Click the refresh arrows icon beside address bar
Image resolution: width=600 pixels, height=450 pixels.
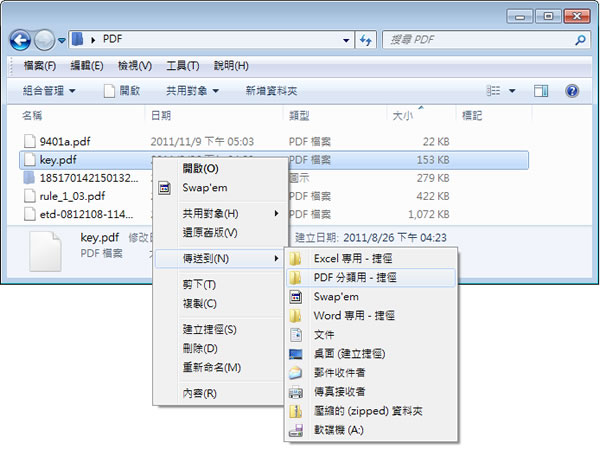(x=364, y=40)
